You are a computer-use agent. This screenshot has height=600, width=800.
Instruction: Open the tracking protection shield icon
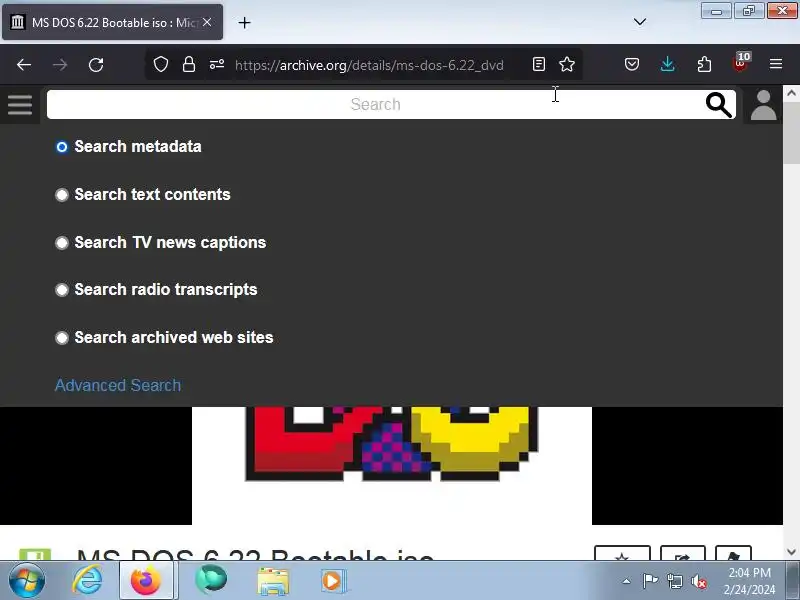click(161, 64)
